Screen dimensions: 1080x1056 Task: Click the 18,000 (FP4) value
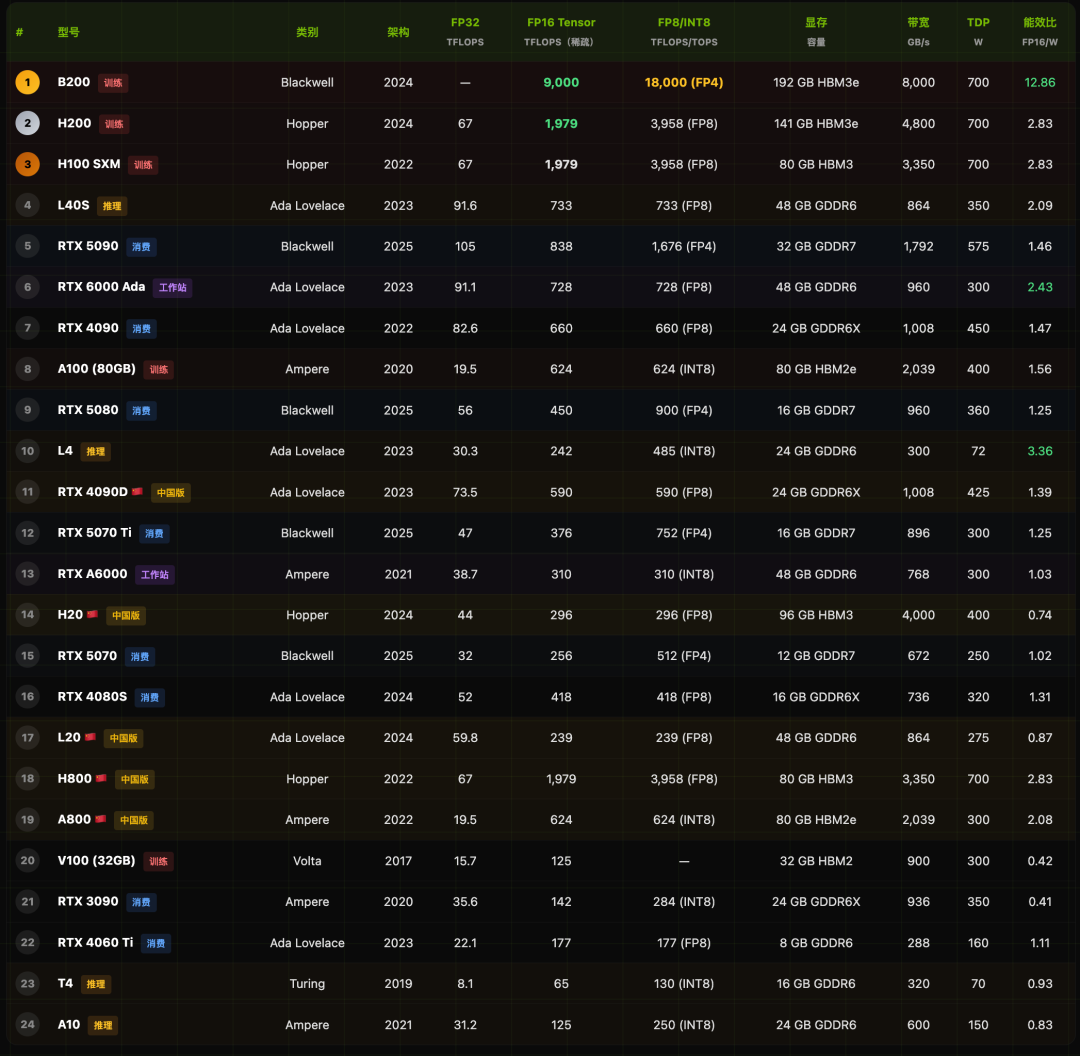684,83
